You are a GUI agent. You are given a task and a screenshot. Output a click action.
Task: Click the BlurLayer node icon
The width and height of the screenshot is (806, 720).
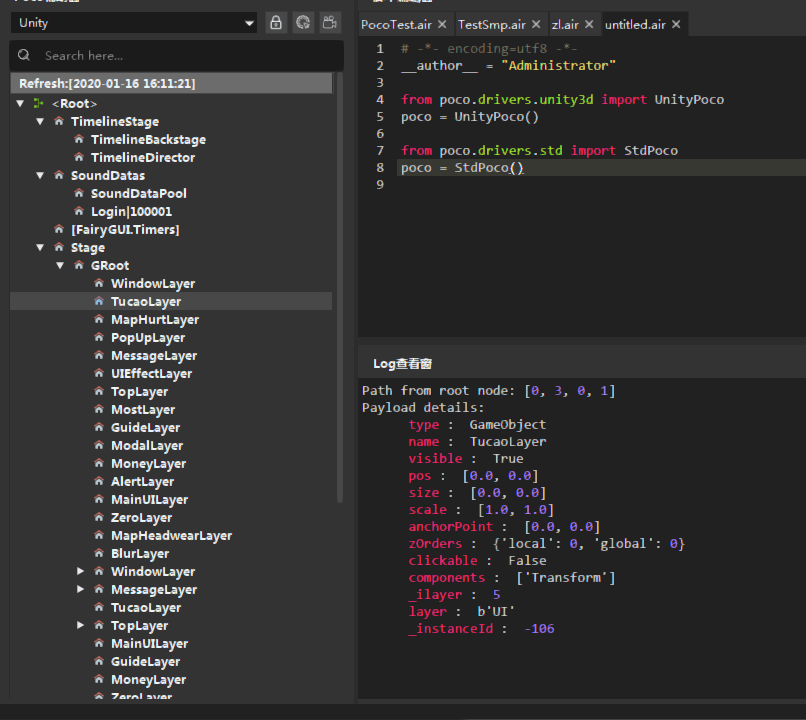click(x=99, y=553)
